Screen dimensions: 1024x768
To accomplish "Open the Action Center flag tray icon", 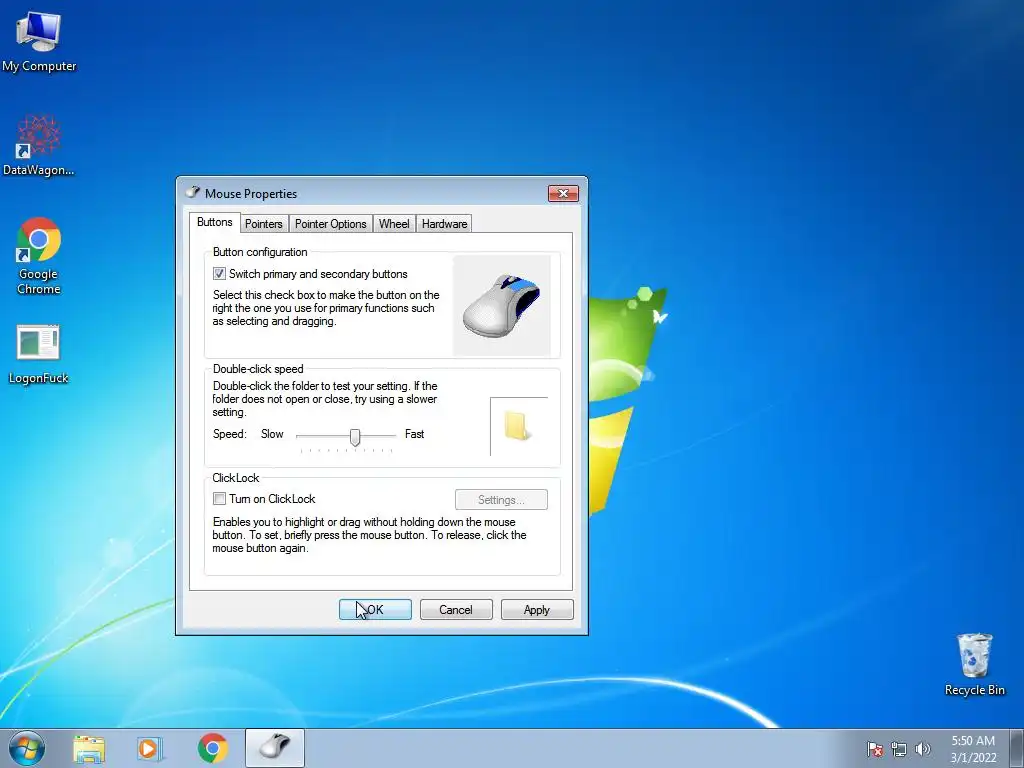I will pyautogui.click(x=874, y=749).
